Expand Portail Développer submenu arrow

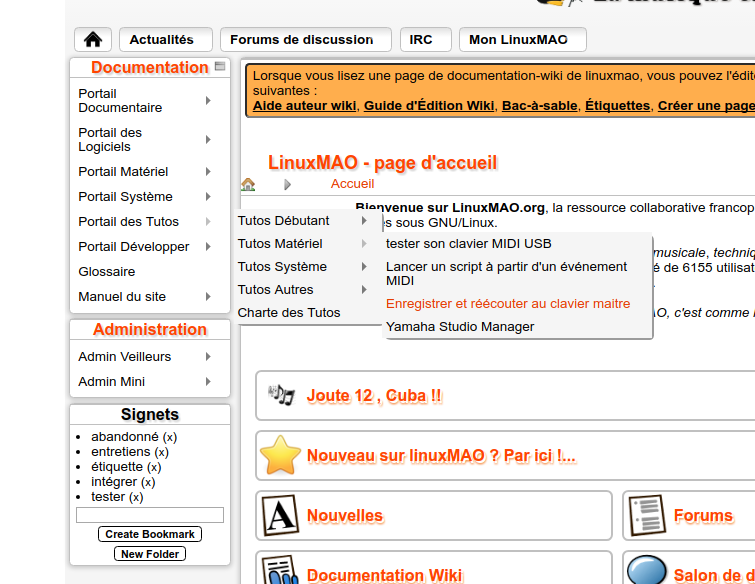[x=208, y=247]
